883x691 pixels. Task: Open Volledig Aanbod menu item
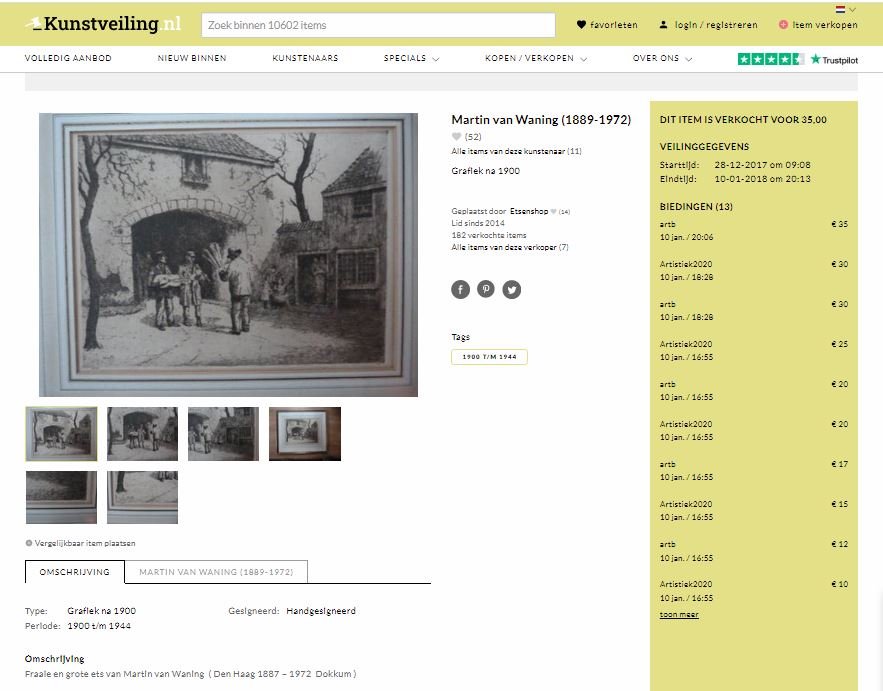68,58
